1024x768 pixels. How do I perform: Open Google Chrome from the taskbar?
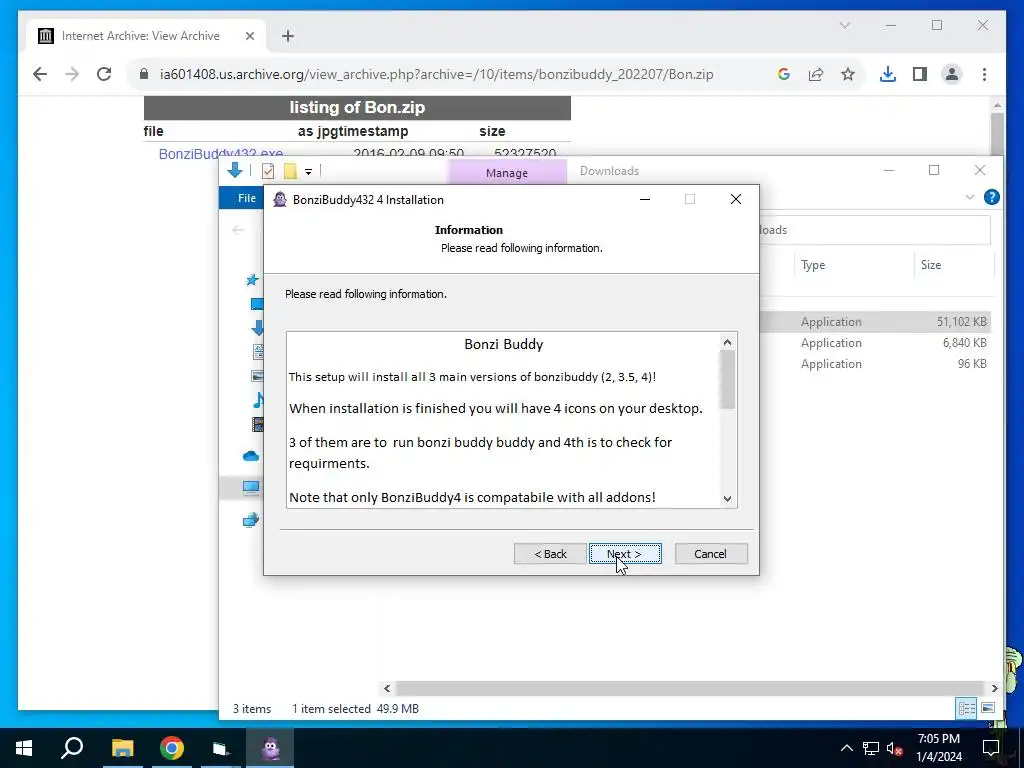(172, 748)
